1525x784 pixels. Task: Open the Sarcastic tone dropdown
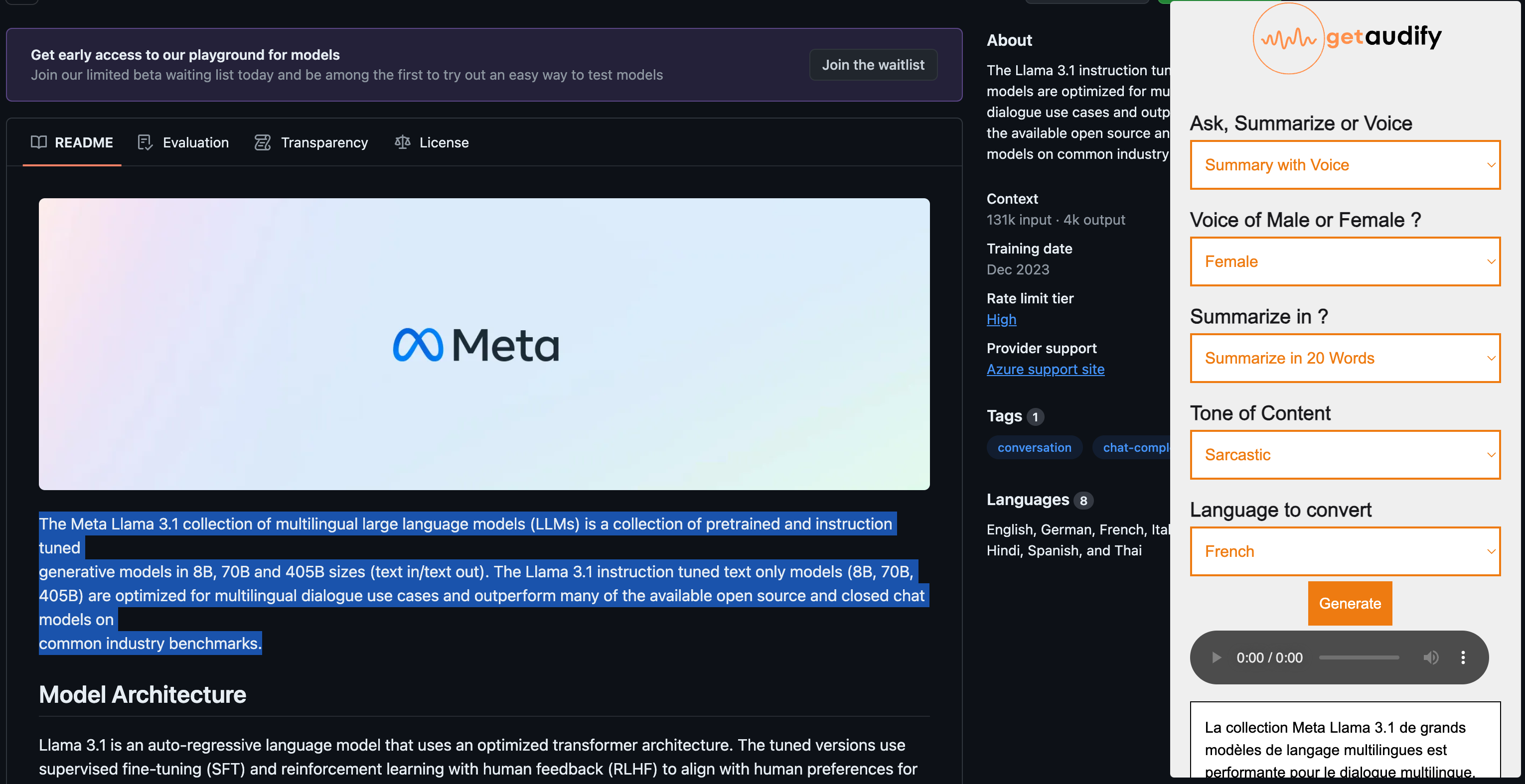tap(1345, 454)
